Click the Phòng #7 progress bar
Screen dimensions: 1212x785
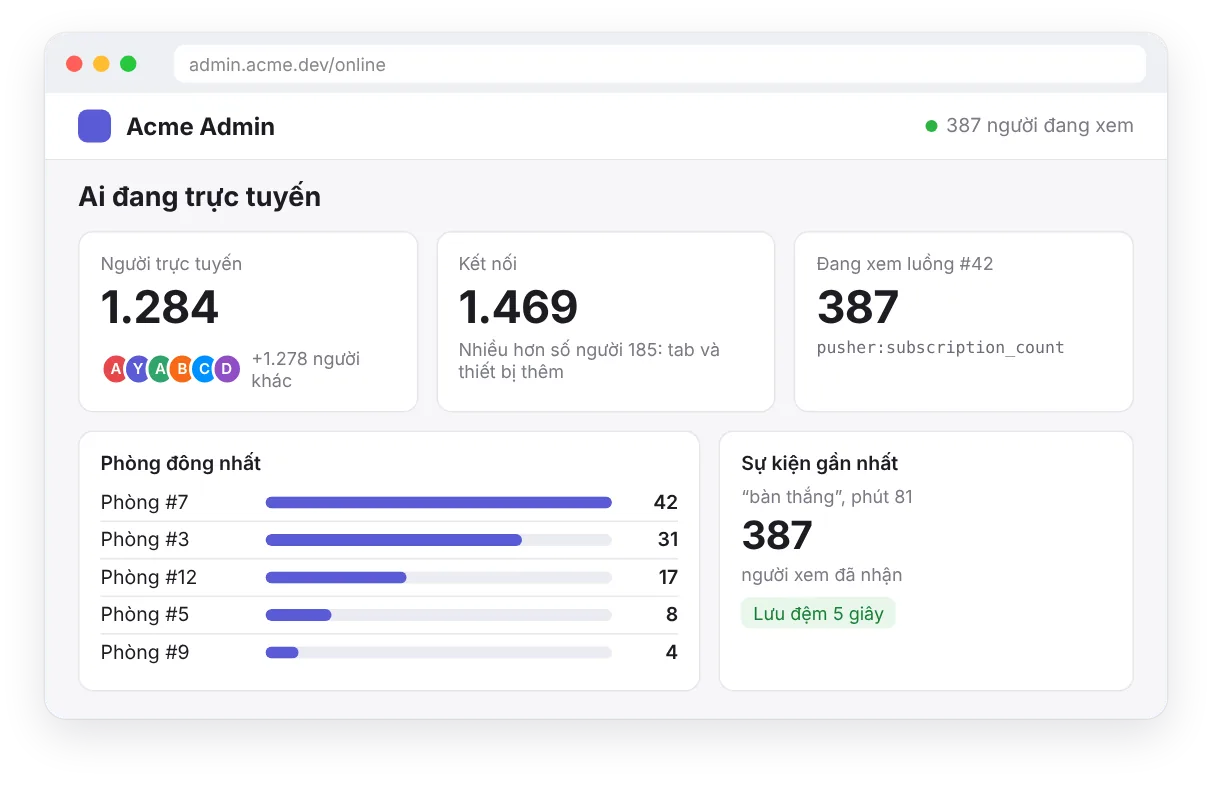(438, 502)
